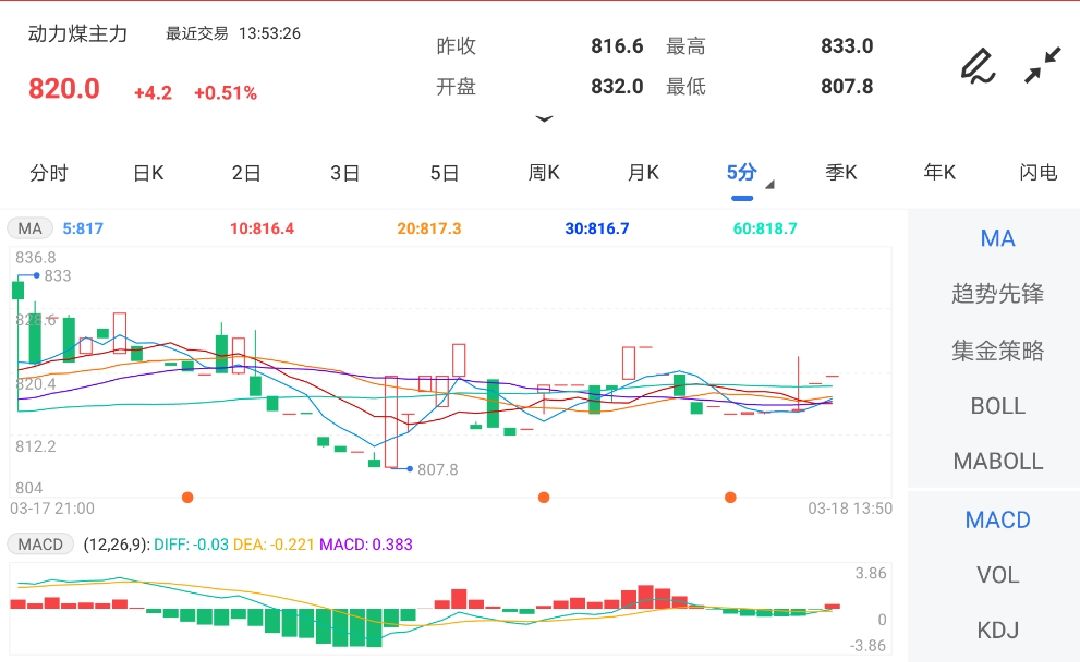Tap the third orange event dot on the timeline
1080x662 pixels.
coord(731,497)
